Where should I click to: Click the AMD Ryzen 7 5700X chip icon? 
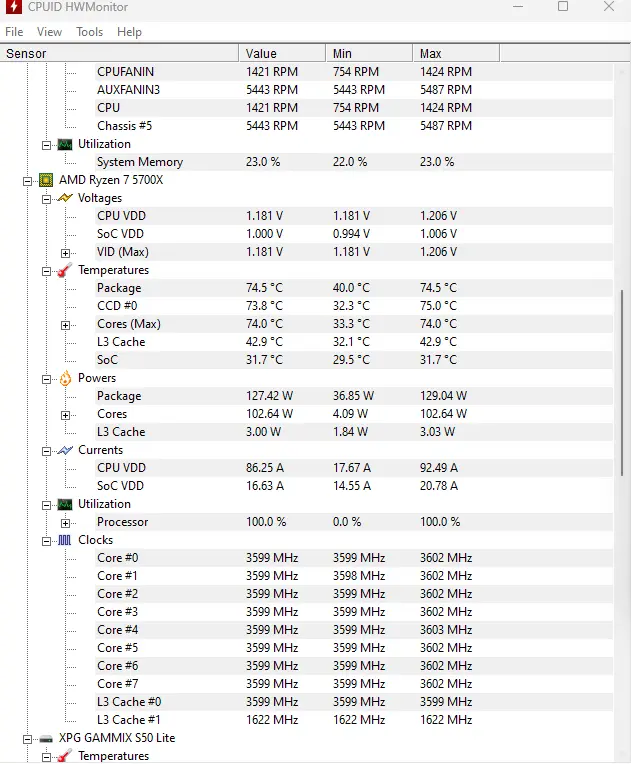(x=46, y=180)
